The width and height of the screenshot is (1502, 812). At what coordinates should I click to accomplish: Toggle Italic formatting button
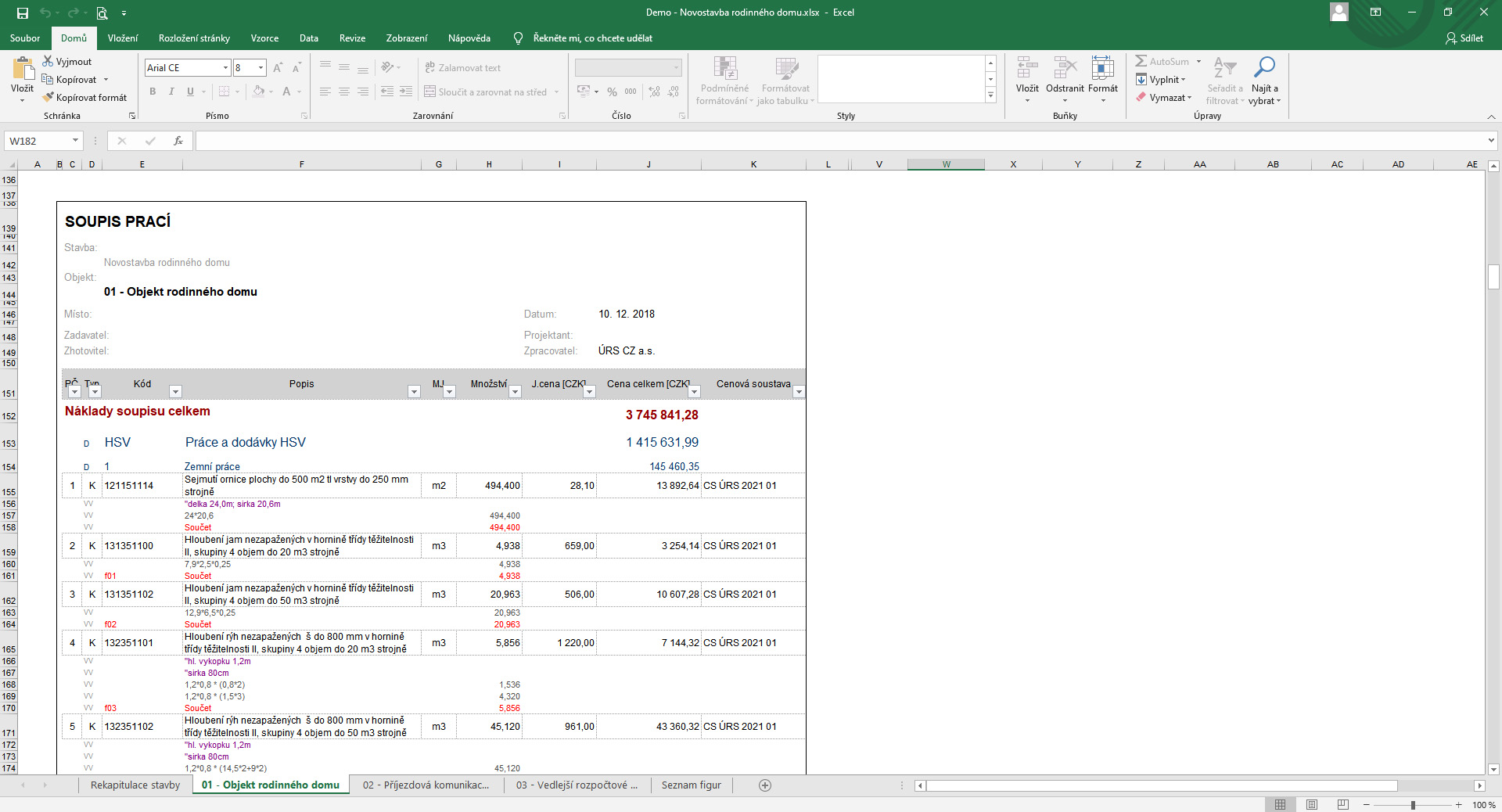171,92
